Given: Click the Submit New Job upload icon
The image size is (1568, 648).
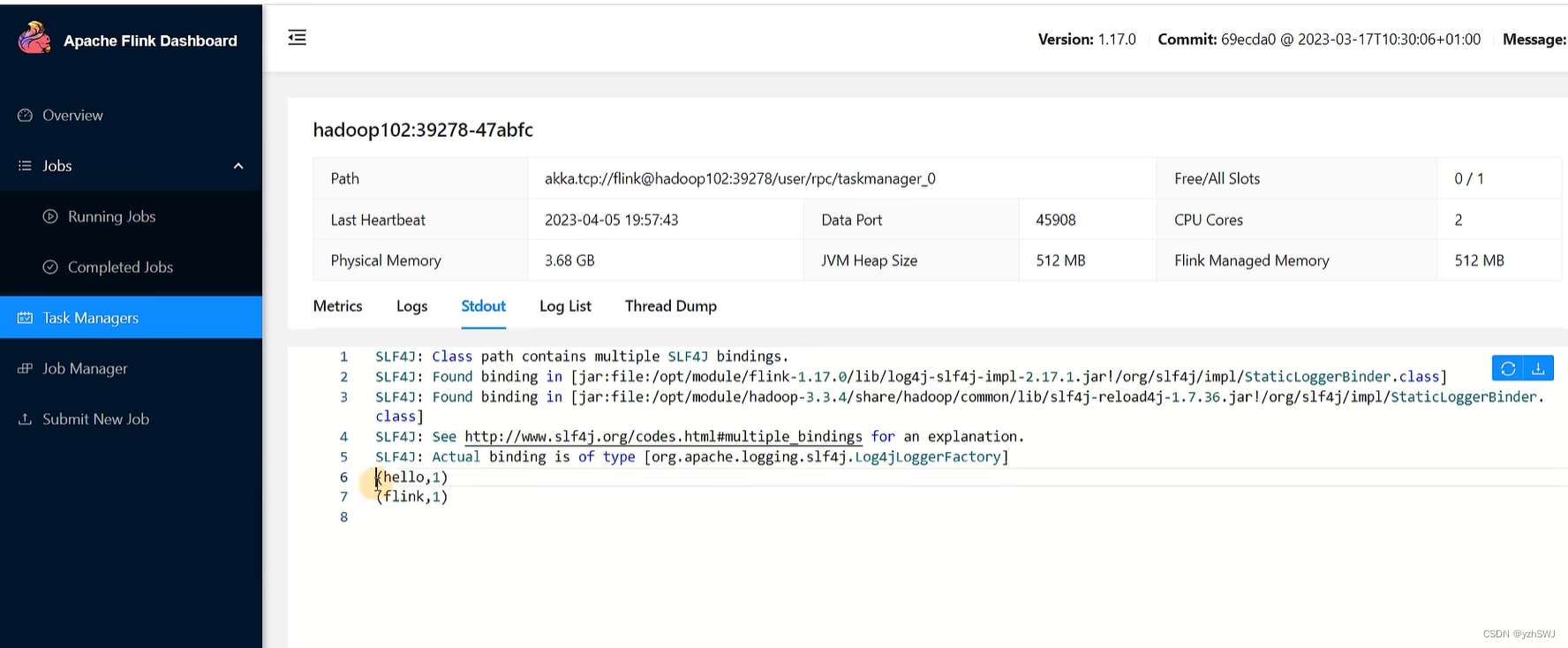Looking at the screenshot, I should 25,419.
